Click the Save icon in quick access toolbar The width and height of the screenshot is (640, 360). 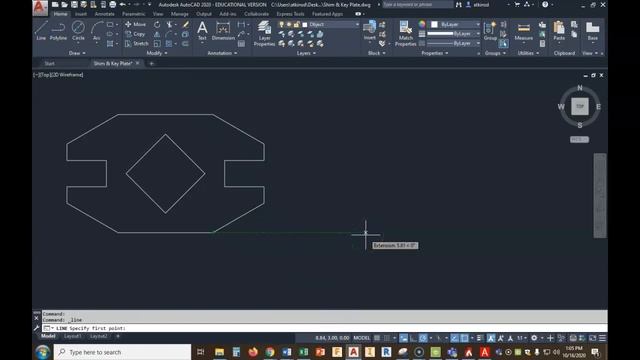click(x=74, y=4)
